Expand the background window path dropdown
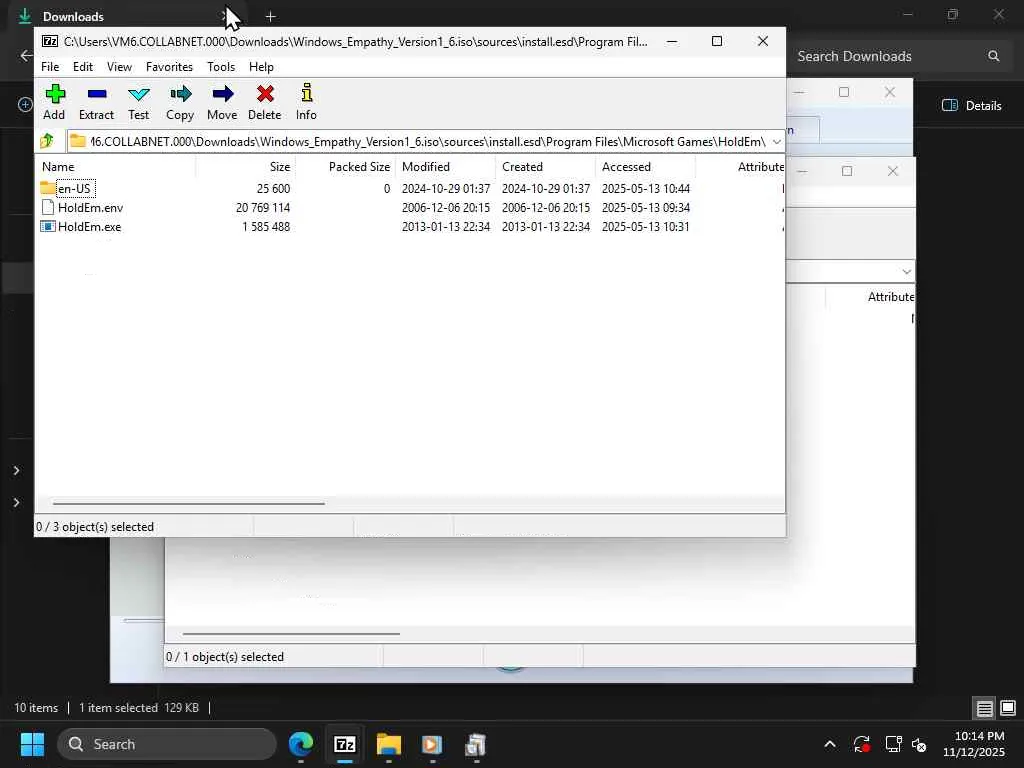 click(906, 272)
